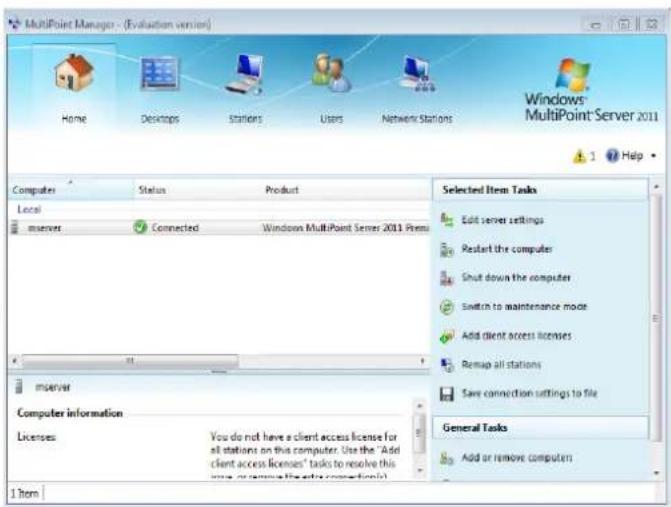671x507 pixels.
Task: Click the Add client access licenses icon
Action: [447, 336]
